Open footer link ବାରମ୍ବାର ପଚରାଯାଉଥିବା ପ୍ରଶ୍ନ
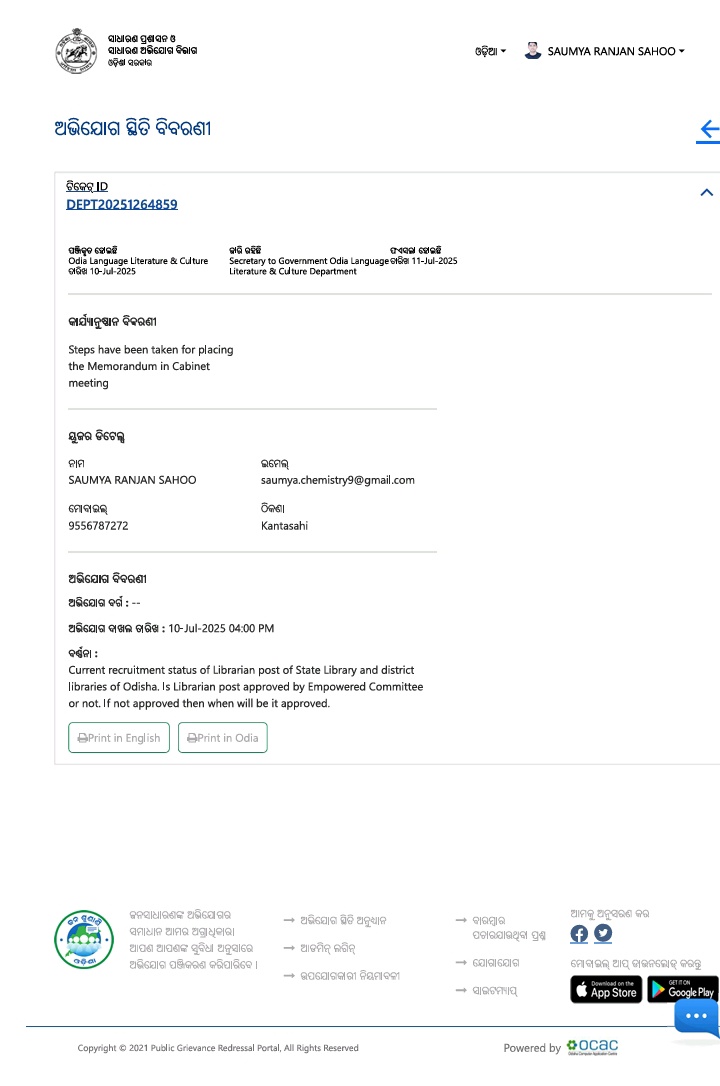This screenshot has width=720, height=1086. (x=509, y=928)
